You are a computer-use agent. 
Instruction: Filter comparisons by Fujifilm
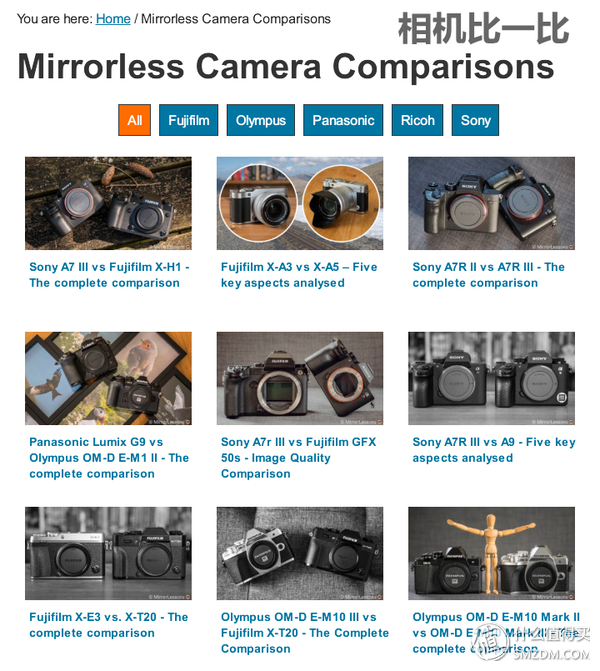(x=189, y=120)
